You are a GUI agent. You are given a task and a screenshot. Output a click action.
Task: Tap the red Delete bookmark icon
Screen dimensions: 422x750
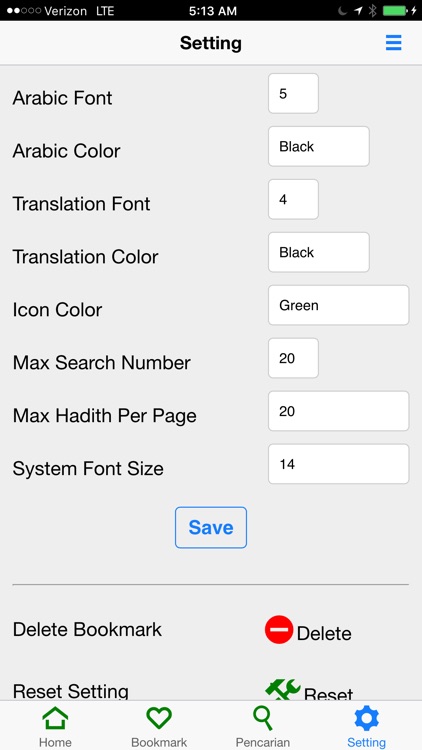(x=279, y=629)
